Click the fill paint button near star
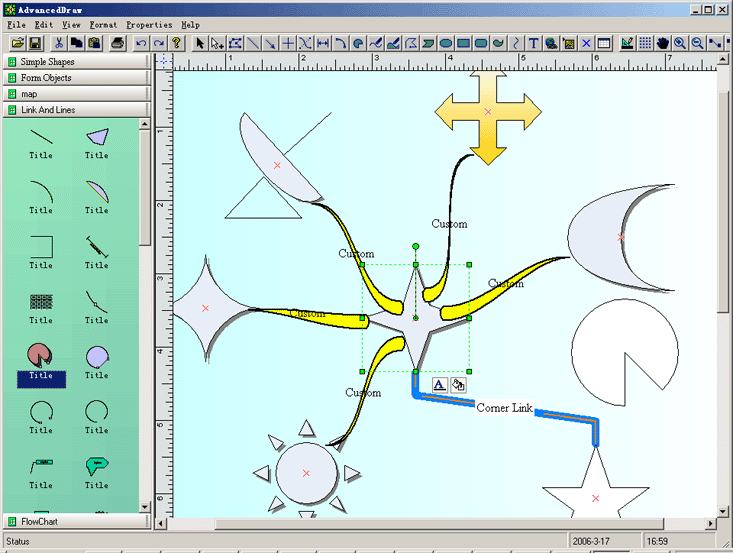The height and width of the screenshot is (553, 733). click(458, 385)
